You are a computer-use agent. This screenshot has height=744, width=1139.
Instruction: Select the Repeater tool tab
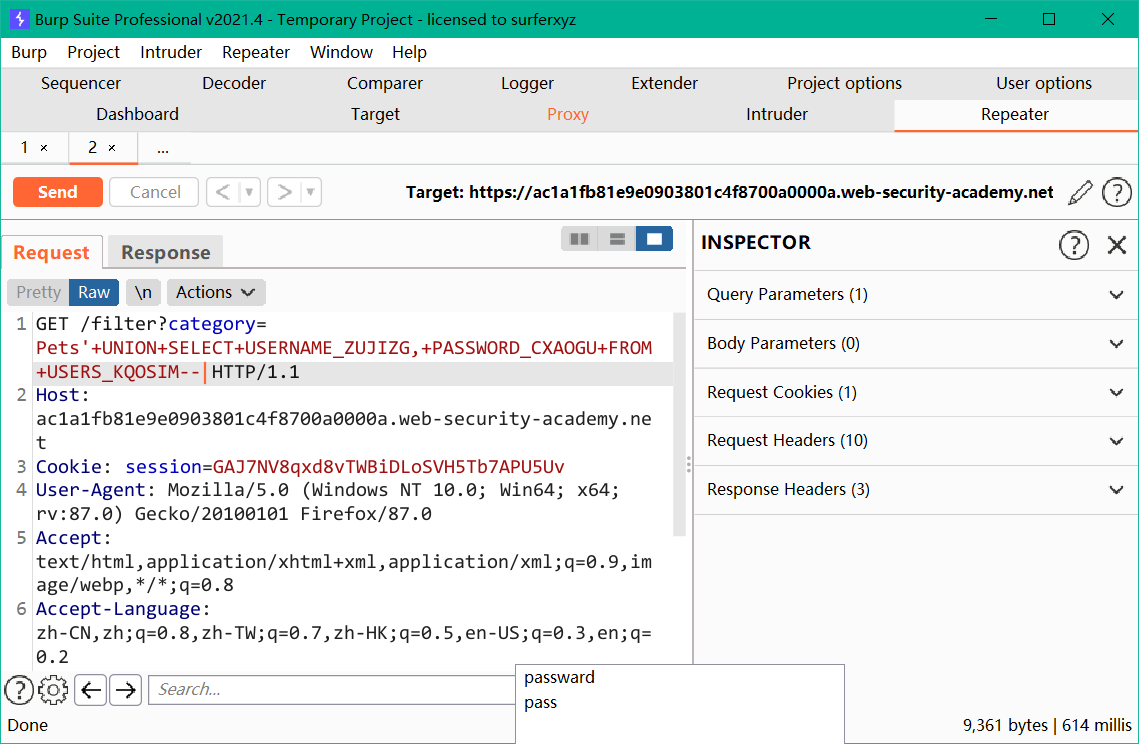[1015, 115]
